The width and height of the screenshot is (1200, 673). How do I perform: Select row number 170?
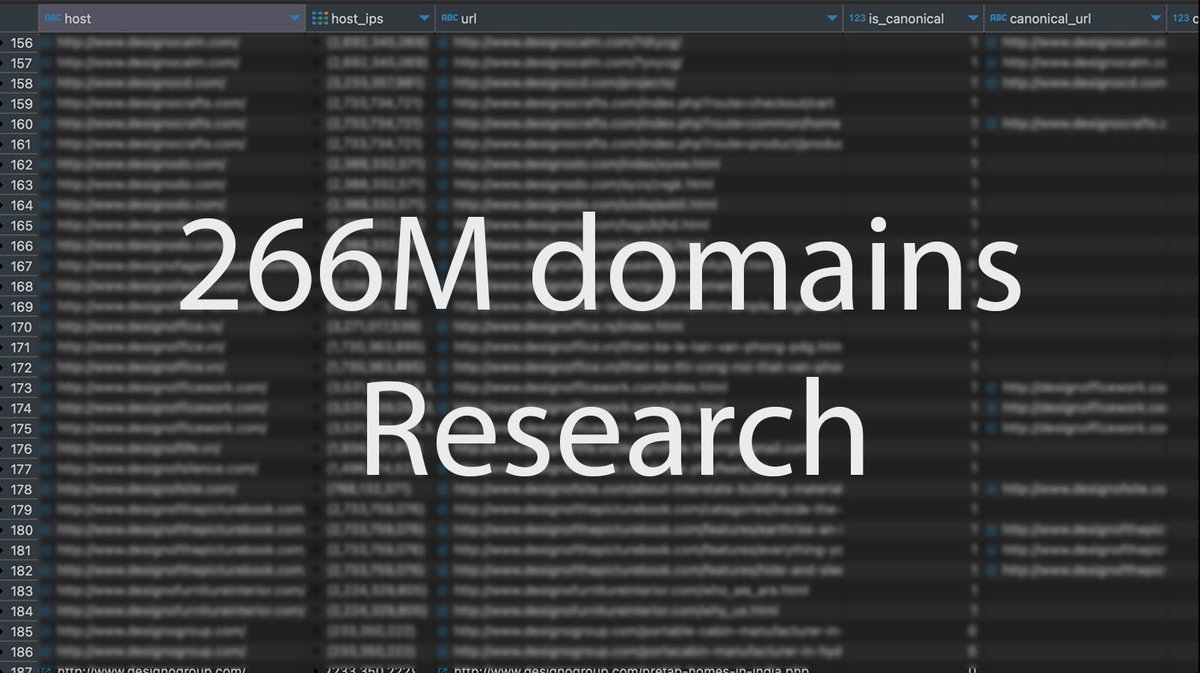[x=21, y=327]
